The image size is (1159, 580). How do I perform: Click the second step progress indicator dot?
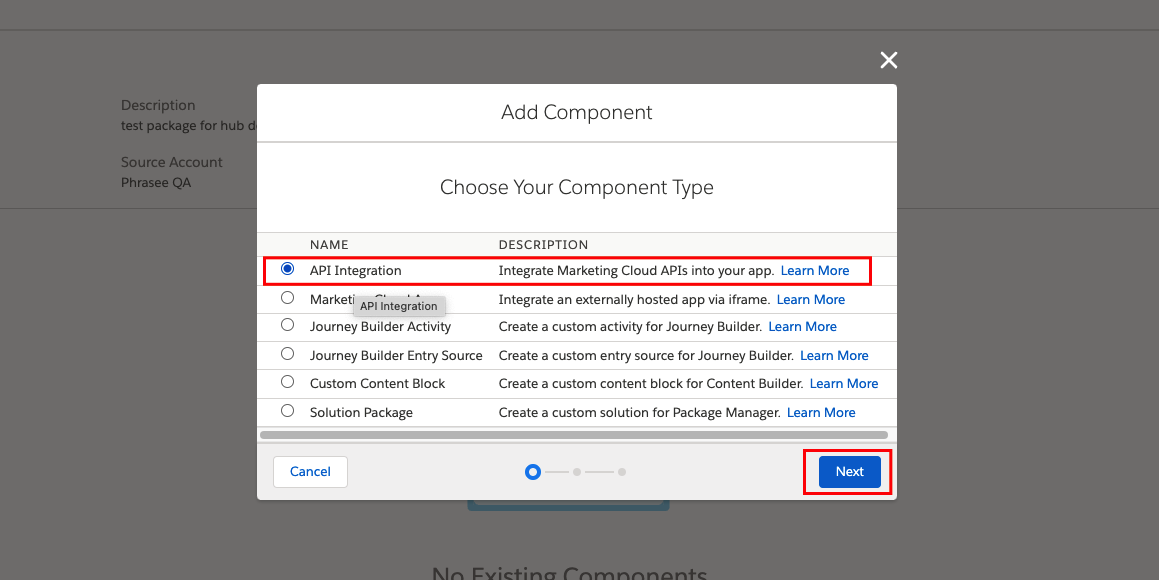click(577, 472)
